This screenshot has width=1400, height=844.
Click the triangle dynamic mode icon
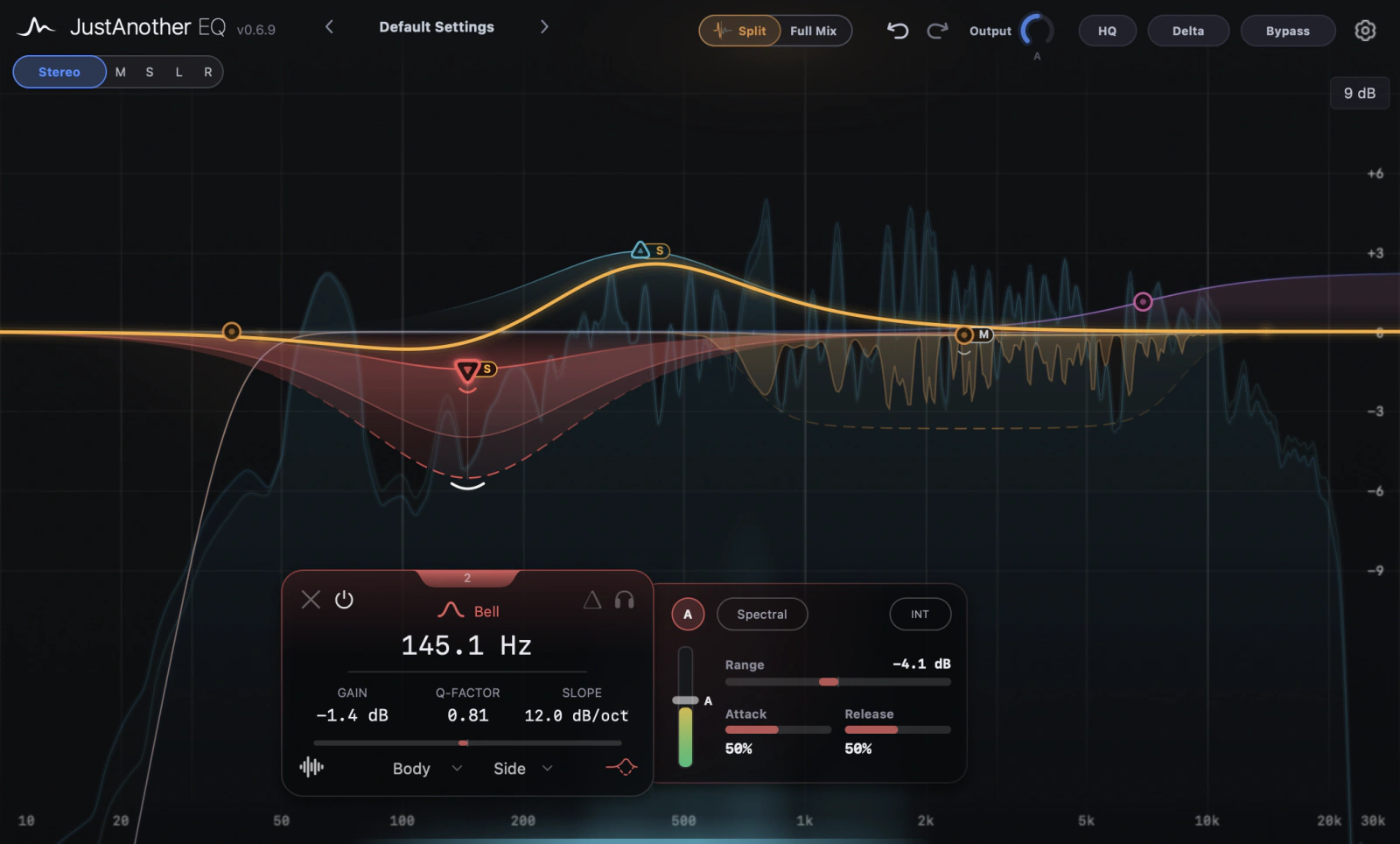[x=592, y=600]
